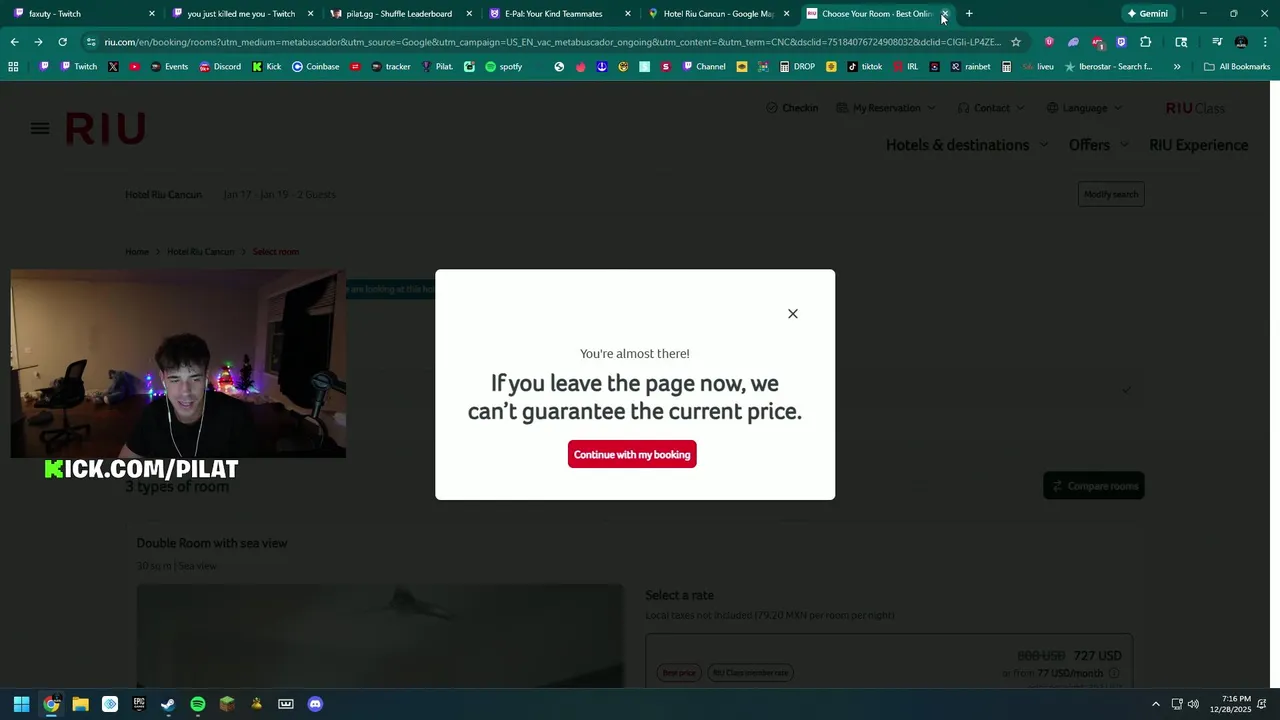Open the Twitch bookmark
The height and width of the screenshot is (720, 1280).
pos(79,67)
